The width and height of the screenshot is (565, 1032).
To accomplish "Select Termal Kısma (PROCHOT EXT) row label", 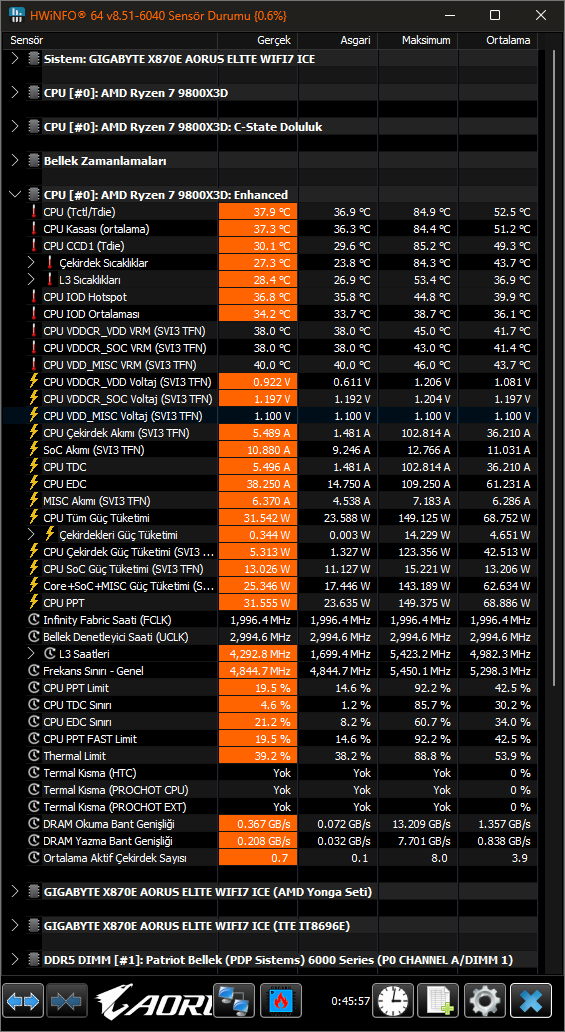I will pyautogui.click(x=115, y=807).
